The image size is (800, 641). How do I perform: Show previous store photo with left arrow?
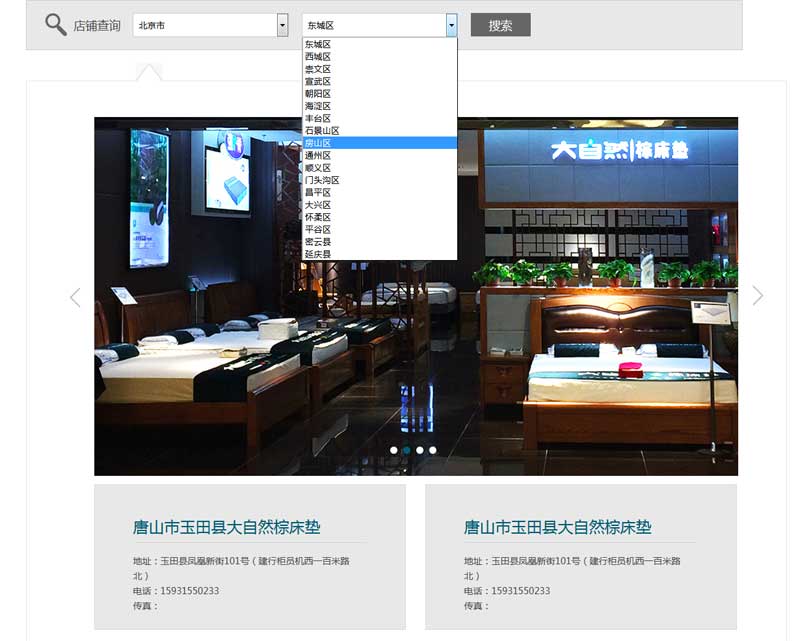[x=76, y=297]
